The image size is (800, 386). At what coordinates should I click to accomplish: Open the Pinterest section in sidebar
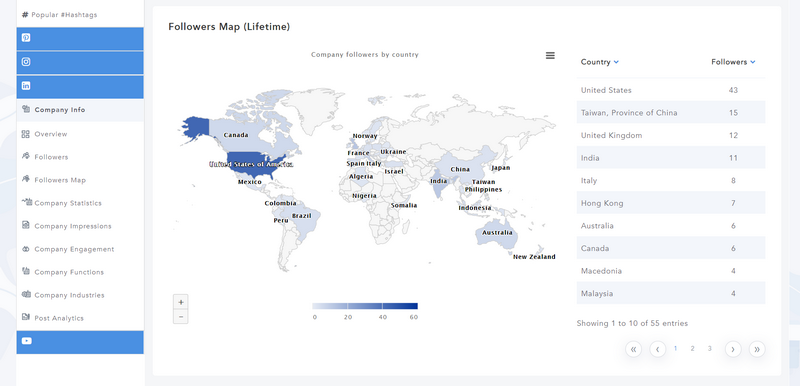click(x=80, y=38)
